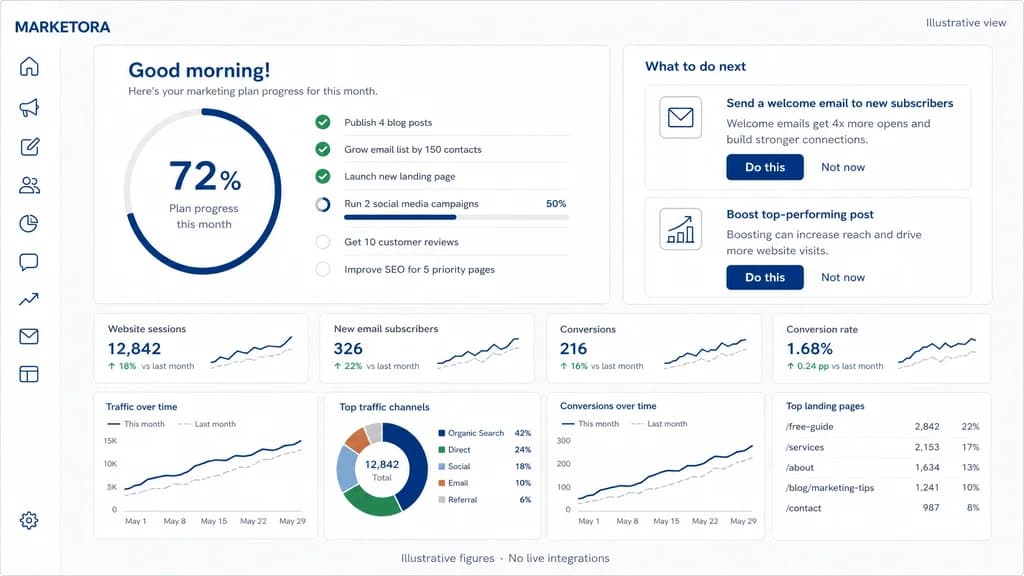Click the 72% plan progress ring

(x=203, y=191)
